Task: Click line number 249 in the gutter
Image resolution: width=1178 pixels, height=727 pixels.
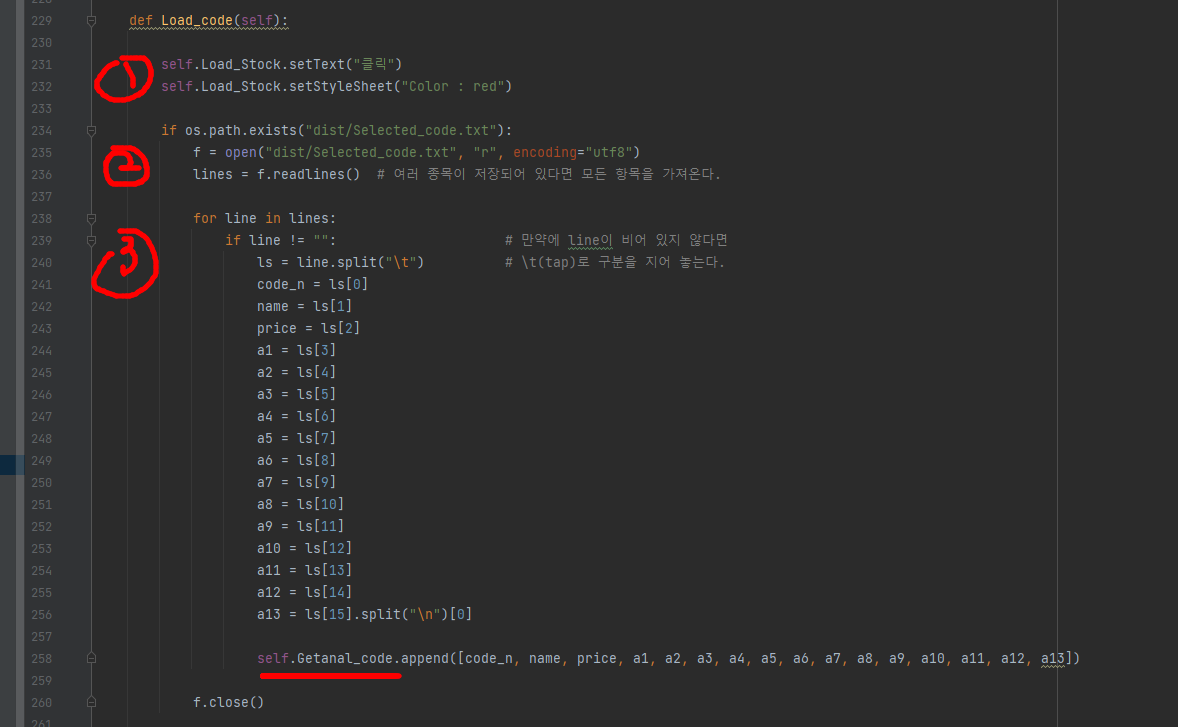Action: tap(41, 460)
